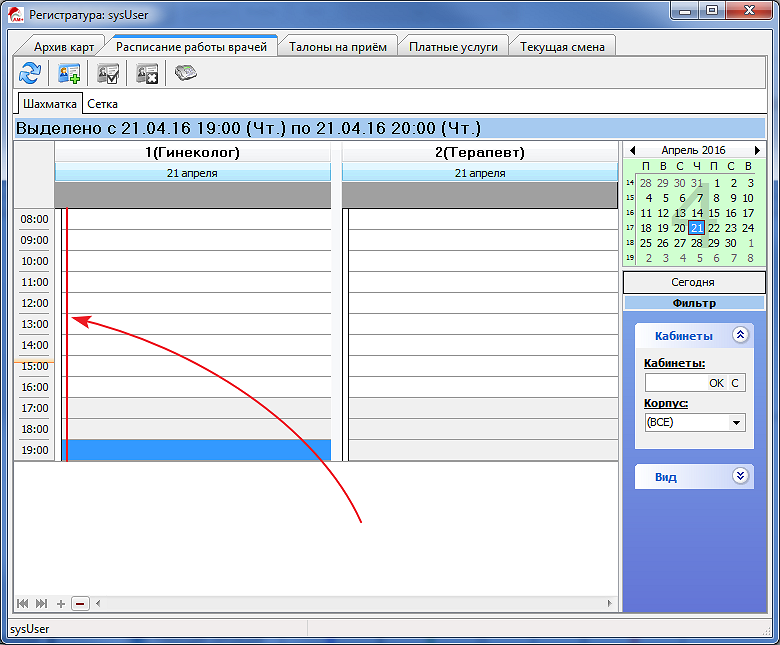
Task: Go to last record navigation icon
Action: point(41,604)
